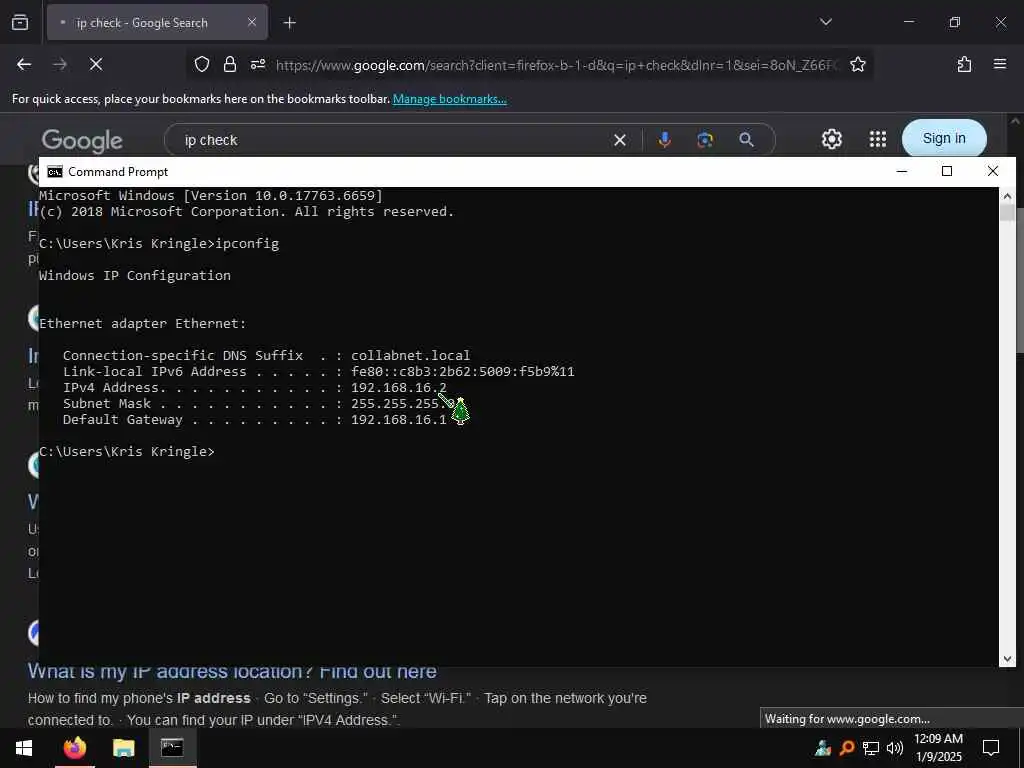
Task: Click Firefox icon in the taskbar
Action: (74, 748)
